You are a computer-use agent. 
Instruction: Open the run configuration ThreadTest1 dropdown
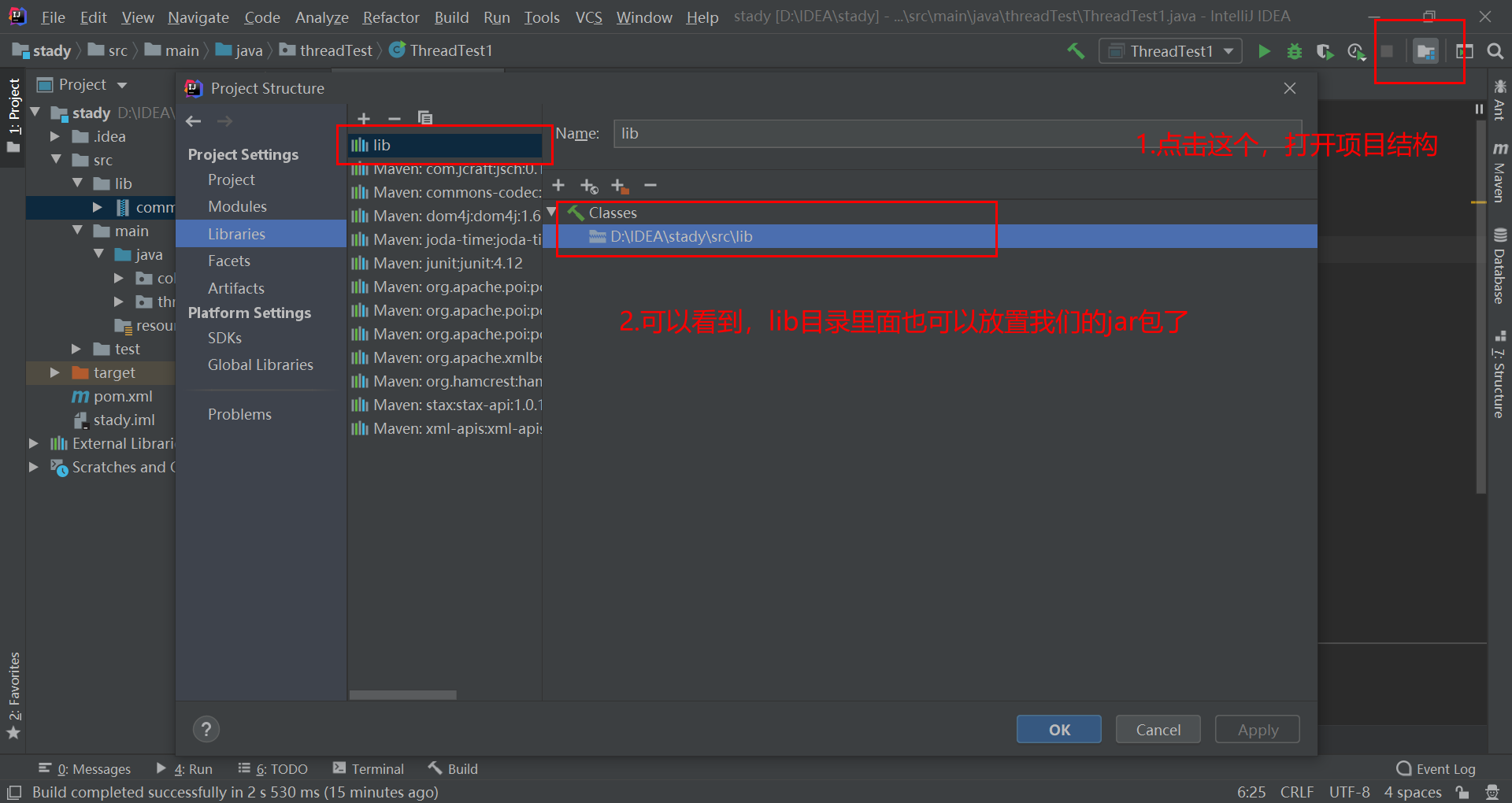point(1170,51)
